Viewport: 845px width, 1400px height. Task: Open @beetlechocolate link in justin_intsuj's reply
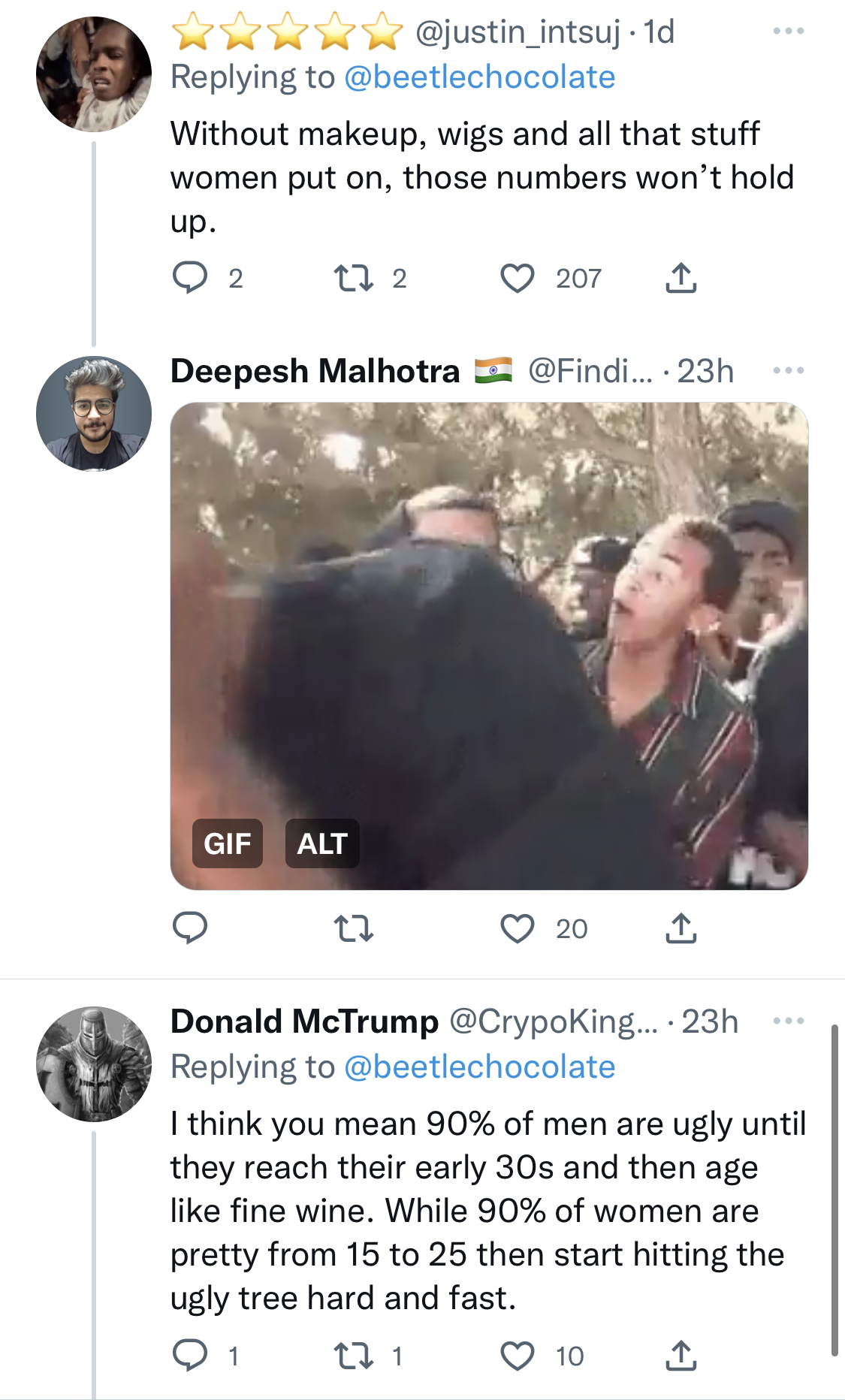coord(479,77)
